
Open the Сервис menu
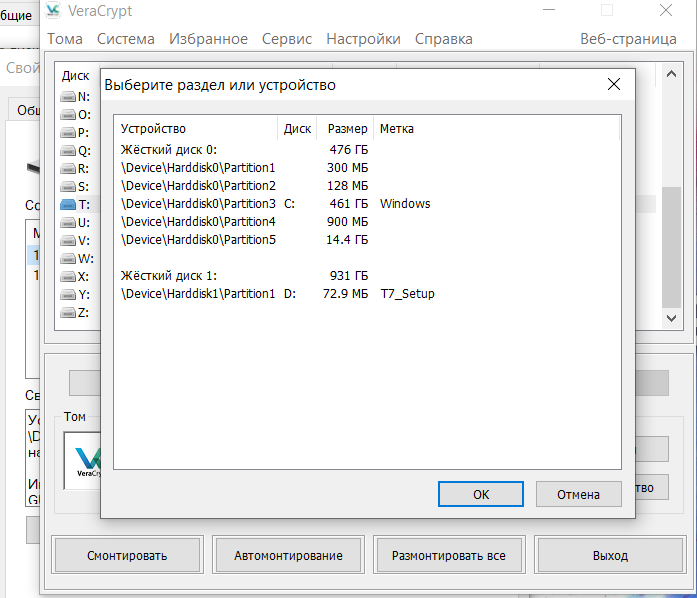tap(287, 39)
